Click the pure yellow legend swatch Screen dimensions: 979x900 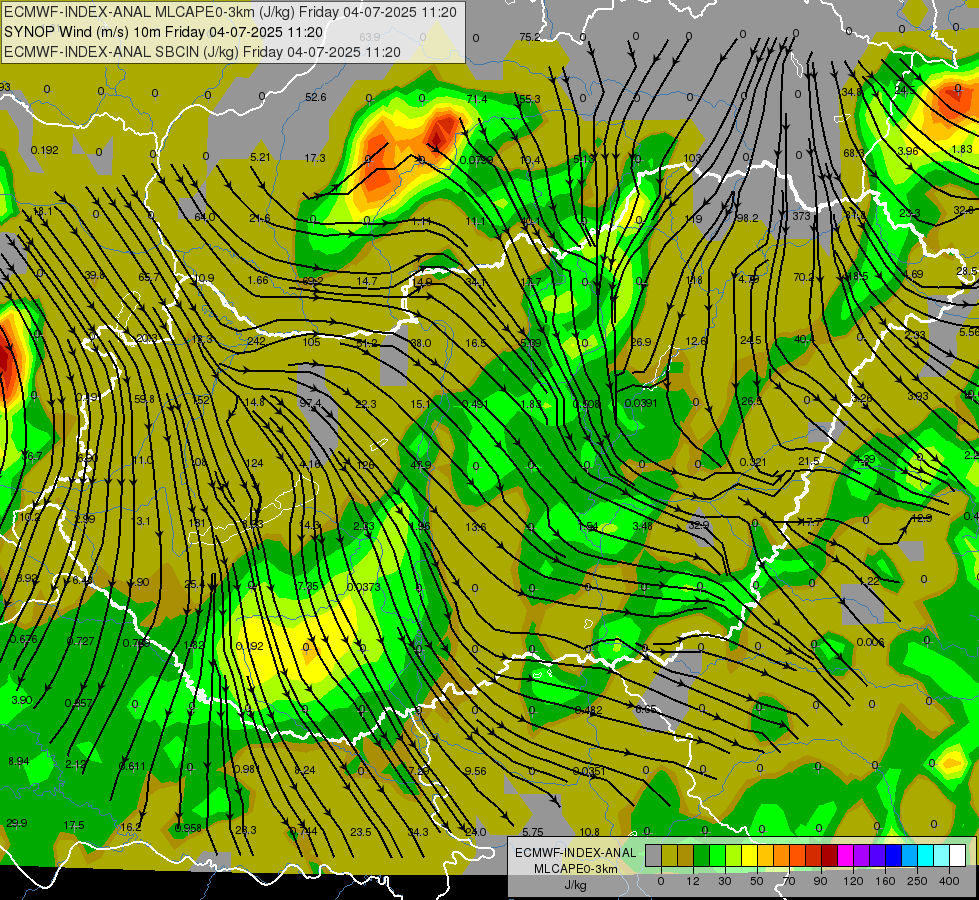tap(750, 855)
